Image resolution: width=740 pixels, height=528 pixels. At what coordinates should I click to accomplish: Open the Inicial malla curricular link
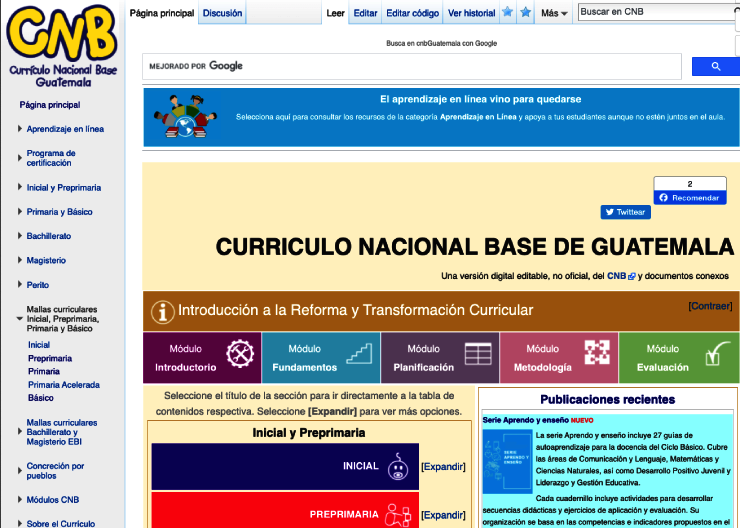(39, 345)
